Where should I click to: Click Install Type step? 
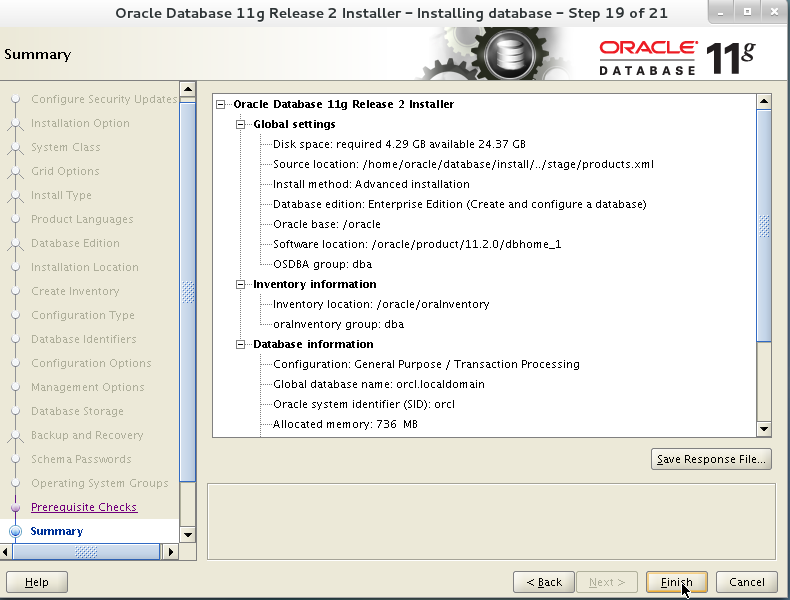coord(61,195)
